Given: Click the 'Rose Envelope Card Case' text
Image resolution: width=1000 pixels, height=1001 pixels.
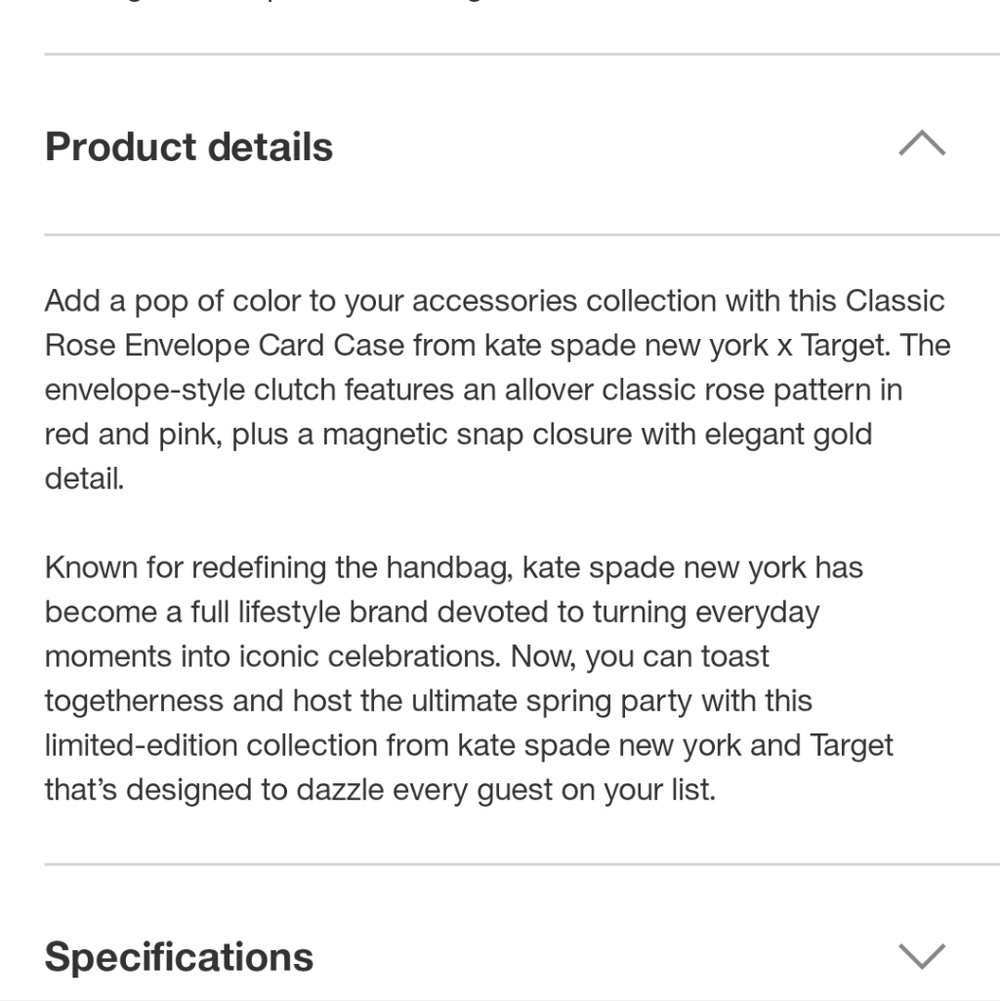Looking at the screenshot, I should click(225, 345).
